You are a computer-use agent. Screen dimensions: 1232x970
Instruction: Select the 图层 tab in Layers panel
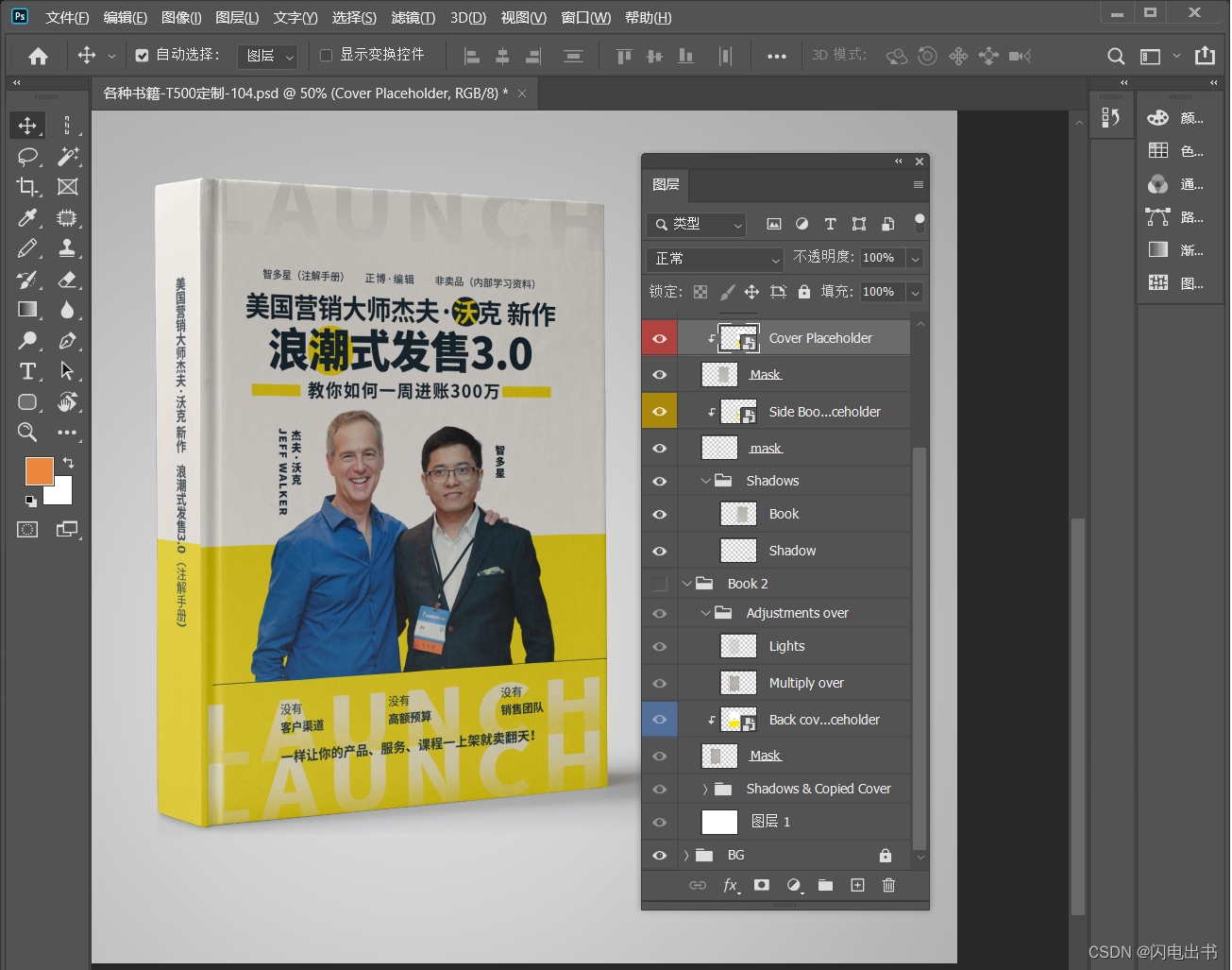point(666,184)
